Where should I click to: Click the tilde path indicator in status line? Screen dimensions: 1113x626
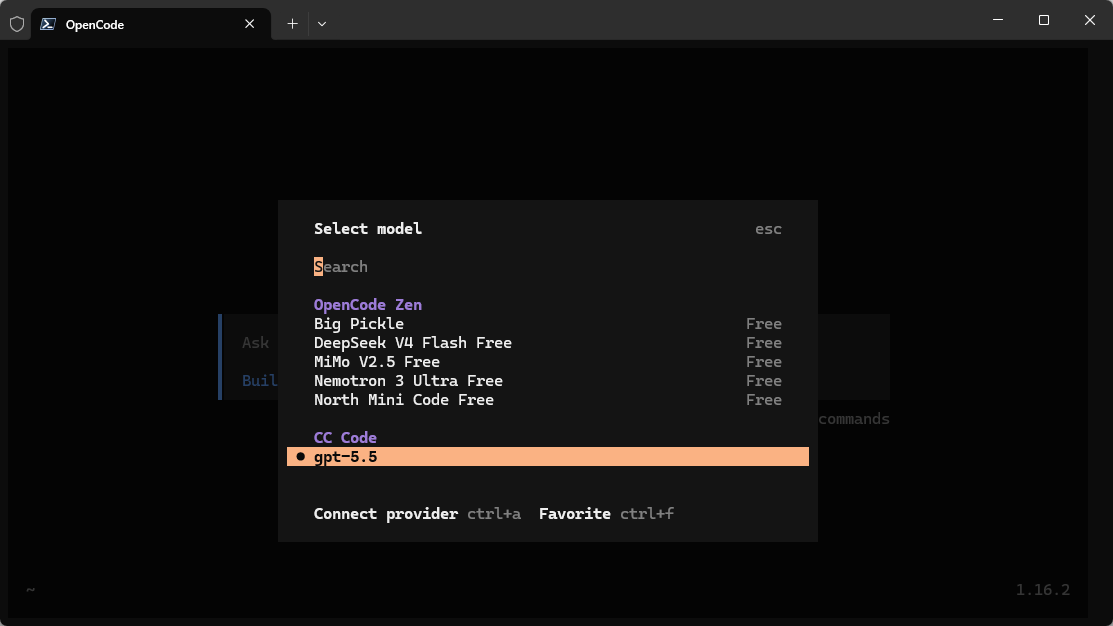[x=31, y=589]
